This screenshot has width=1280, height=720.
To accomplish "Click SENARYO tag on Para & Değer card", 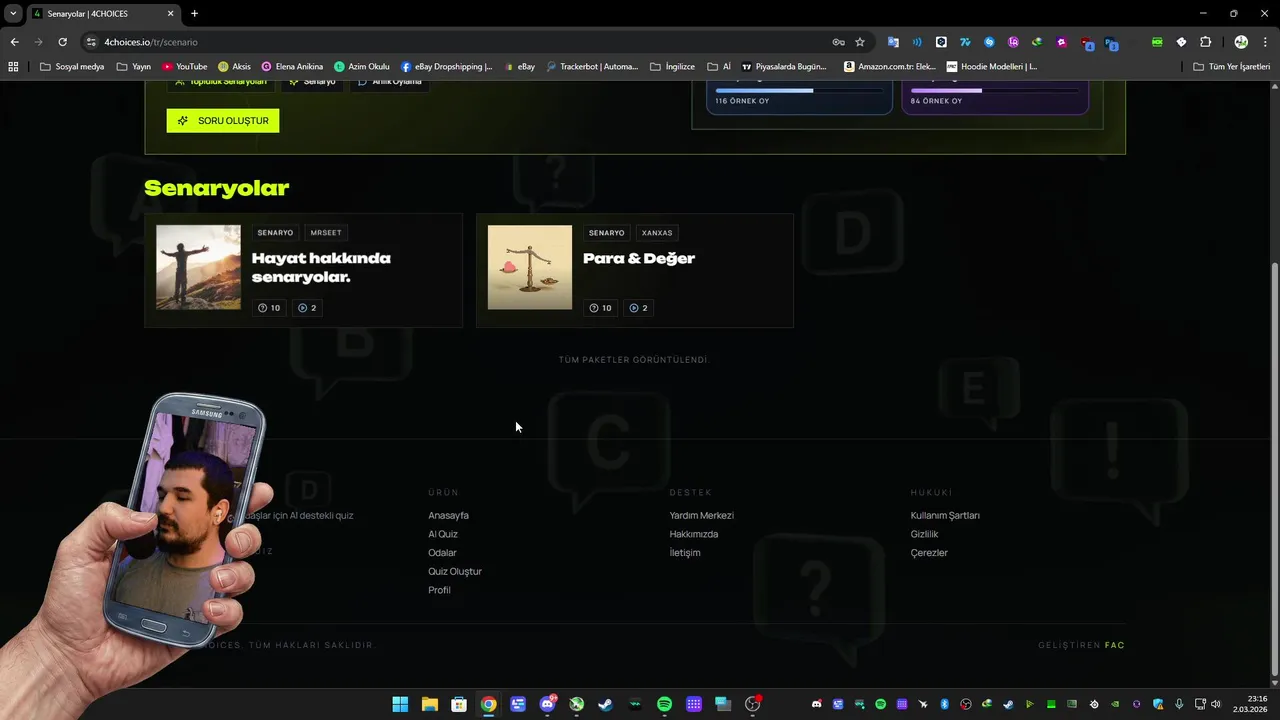I will 606,233.
